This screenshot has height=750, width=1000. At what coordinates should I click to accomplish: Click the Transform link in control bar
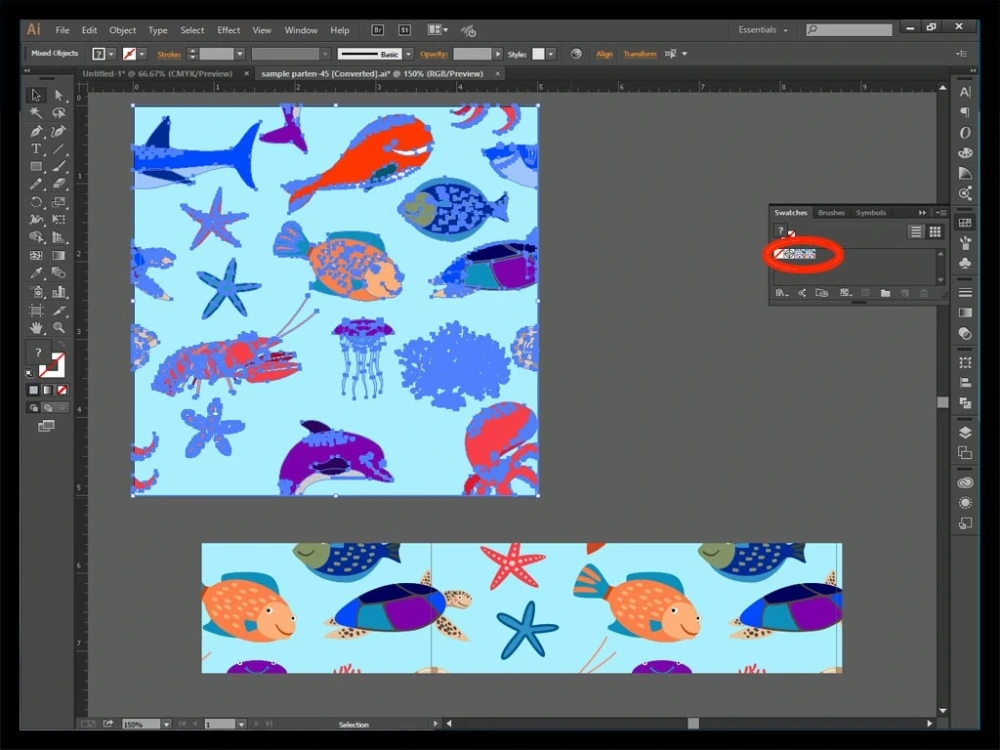(640, 54)
